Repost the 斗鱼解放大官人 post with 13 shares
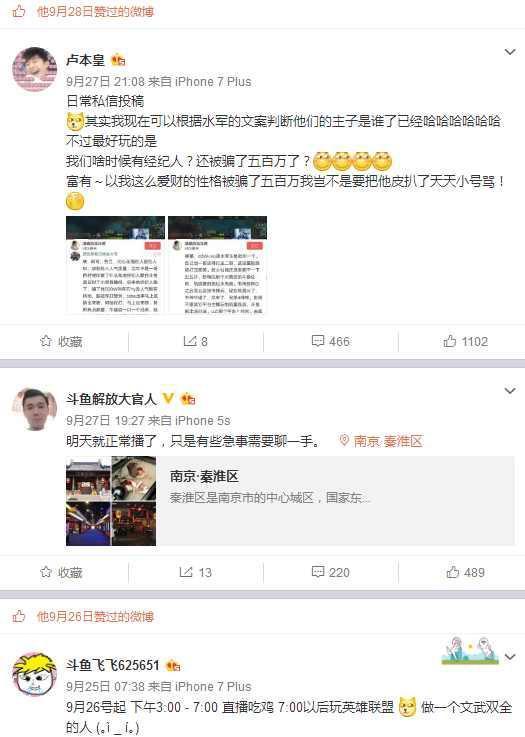The image size is (525, 737). [x=196, y=572]
